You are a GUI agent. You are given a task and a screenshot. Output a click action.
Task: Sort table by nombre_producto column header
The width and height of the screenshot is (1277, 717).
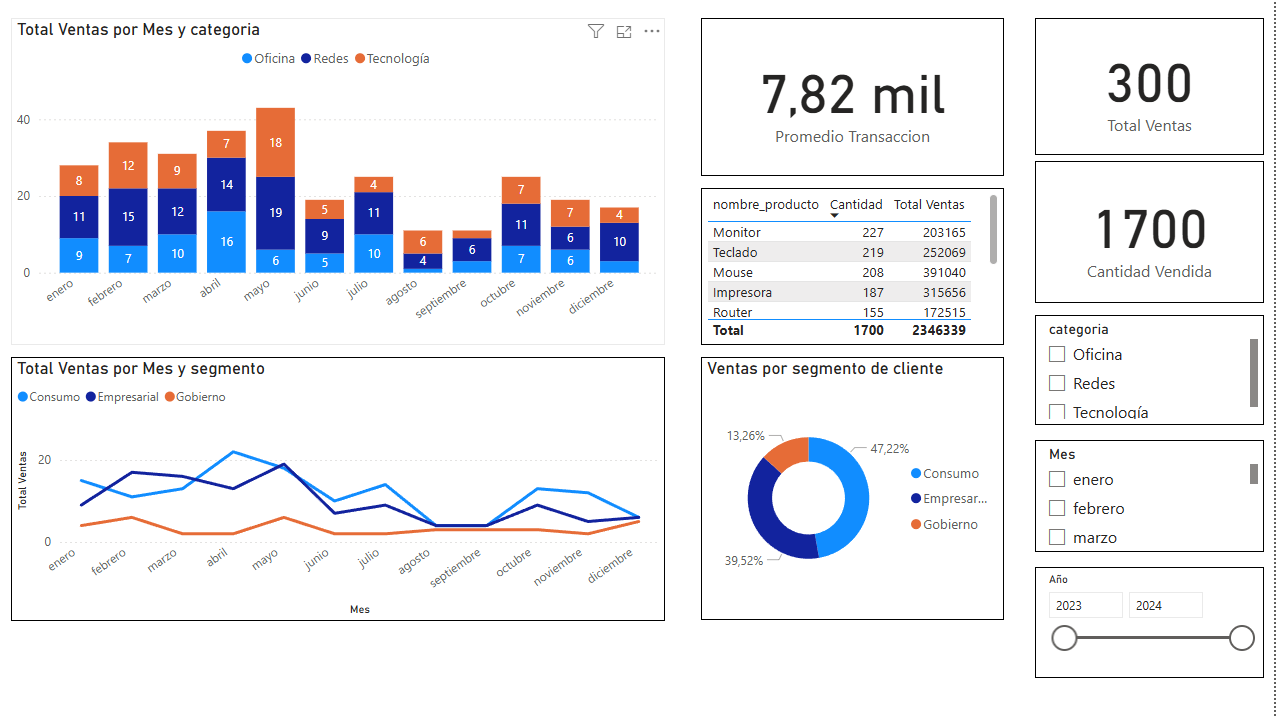pos(765,204)
